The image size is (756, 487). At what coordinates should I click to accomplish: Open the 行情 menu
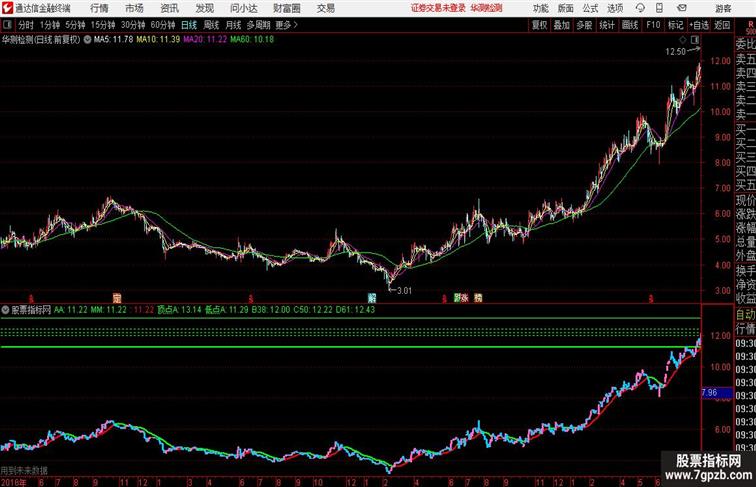[99, 8]
